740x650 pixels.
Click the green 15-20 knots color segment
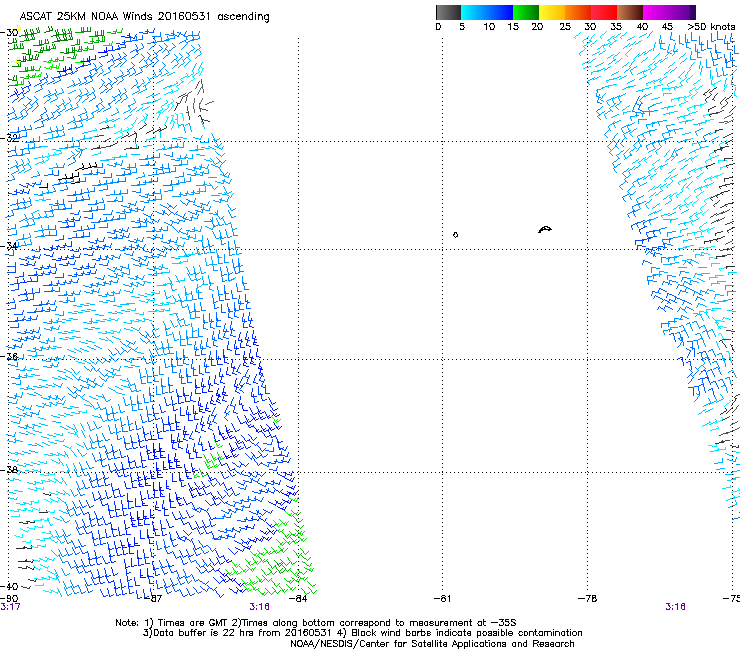(526, 12)
